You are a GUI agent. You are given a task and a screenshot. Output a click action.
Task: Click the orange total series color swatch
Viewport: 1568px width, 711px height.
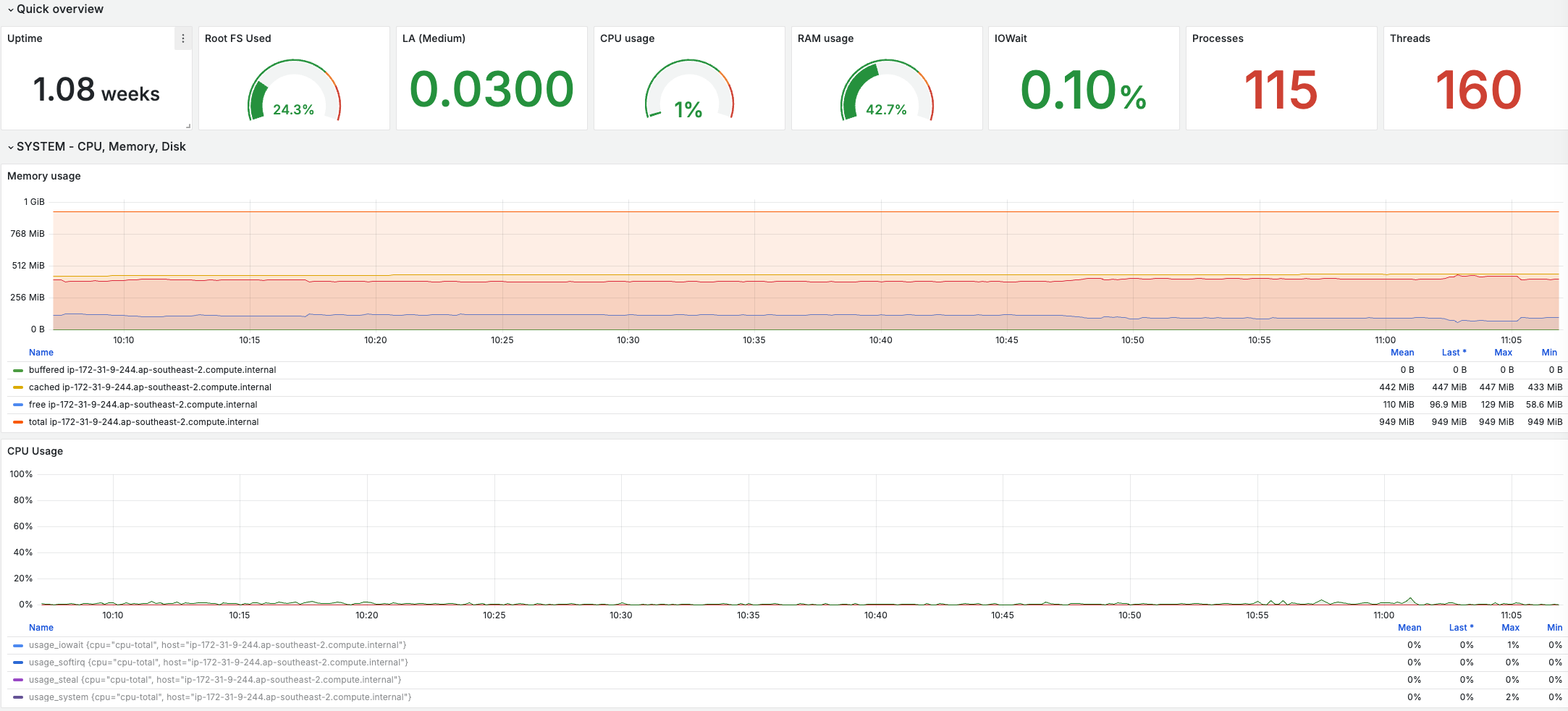pyautogui.click(x=18, y=422)
